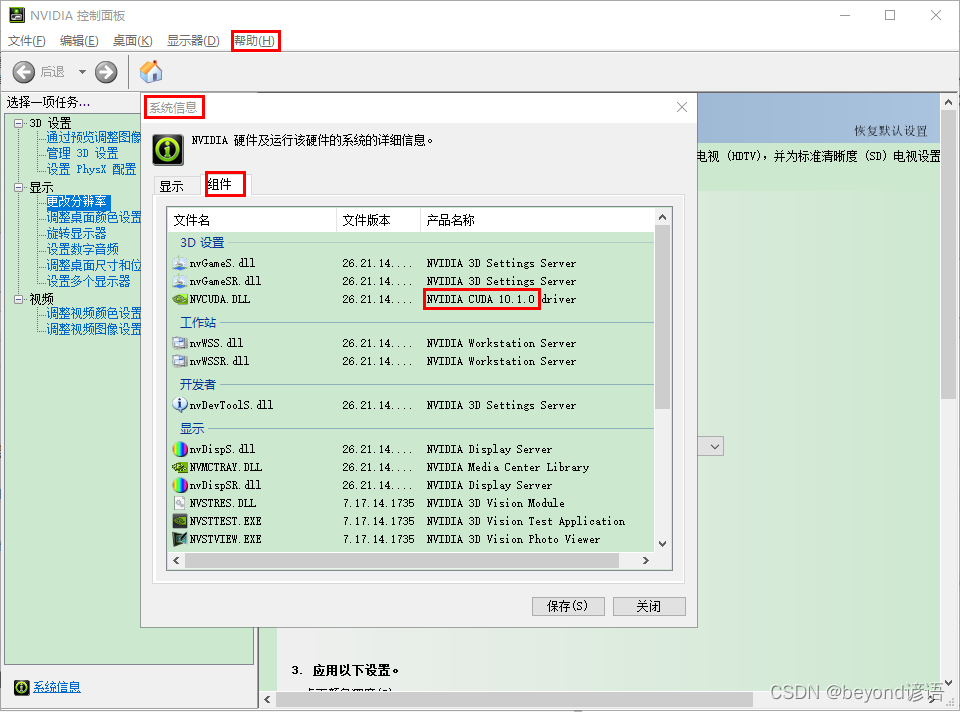Click the nvGameS.dll file icon

coord(179,263)
